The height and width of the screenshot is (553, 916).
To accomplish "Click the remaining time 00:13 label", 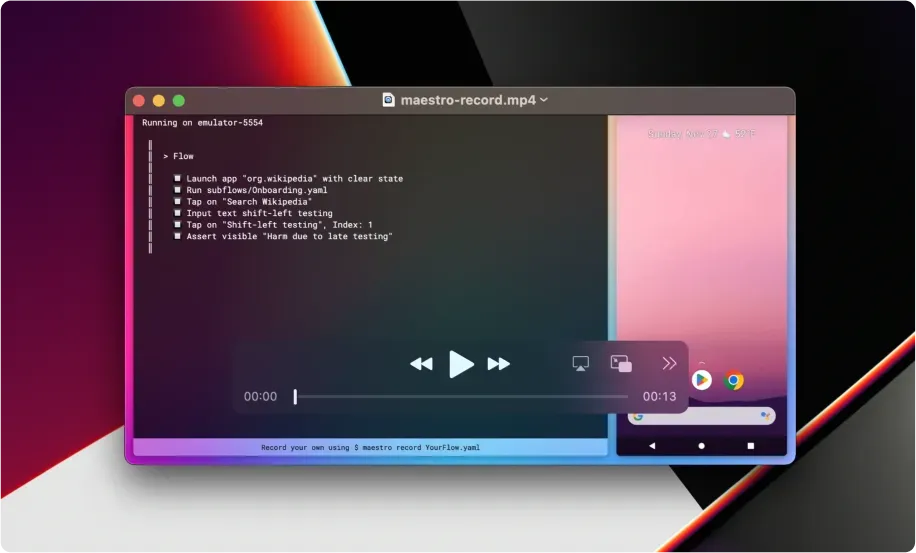I will [660, 397].
